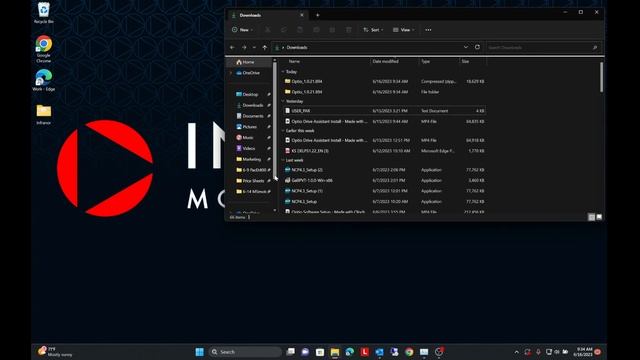Screen dimensions: 640x360
Task: Click the Downloads address bar path
Action: coord(297,47)
